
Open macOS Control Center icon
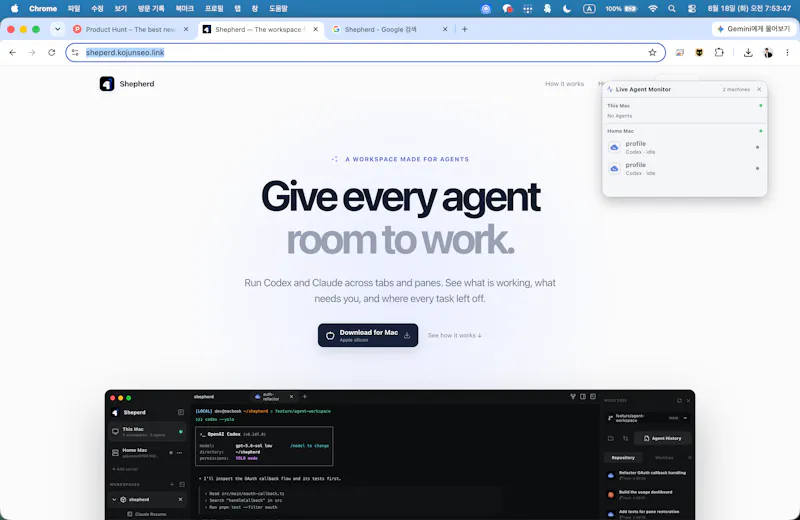[x=692, y=9]
